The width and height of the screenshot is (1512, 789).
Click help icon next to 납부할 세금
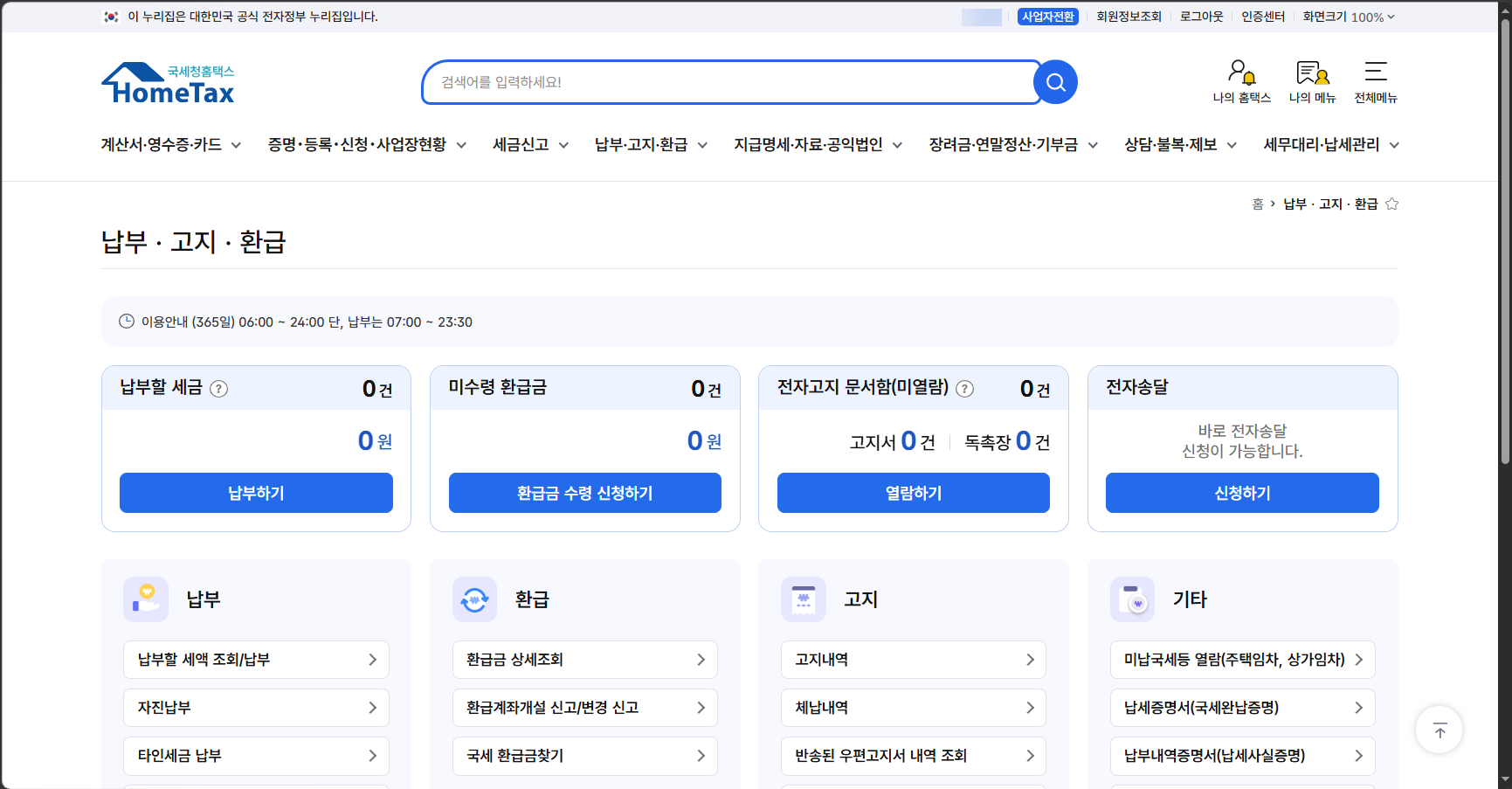(219, 389)
